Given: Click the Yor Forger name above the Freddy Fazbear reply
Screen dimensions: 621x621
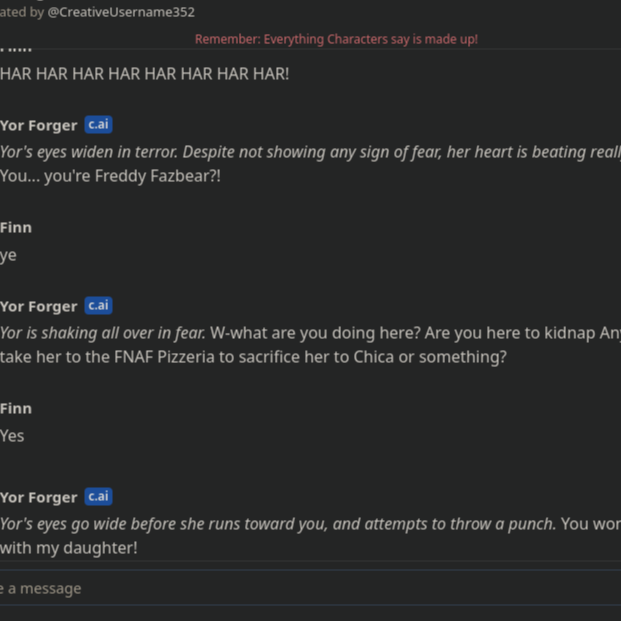Looking at the screenshot, I should (39, 126).
